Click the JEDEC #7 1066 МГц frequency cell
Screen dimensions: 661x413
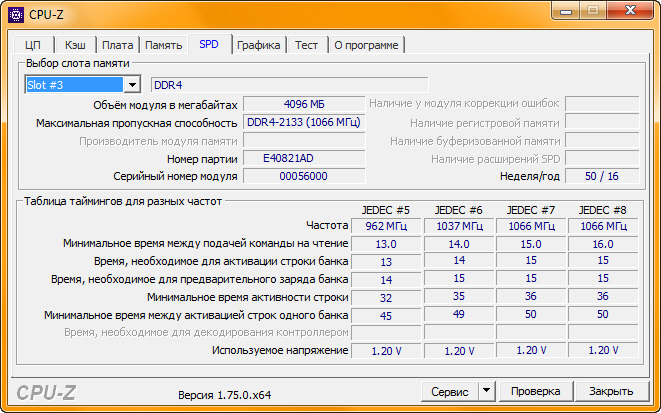tap(531, 226)
